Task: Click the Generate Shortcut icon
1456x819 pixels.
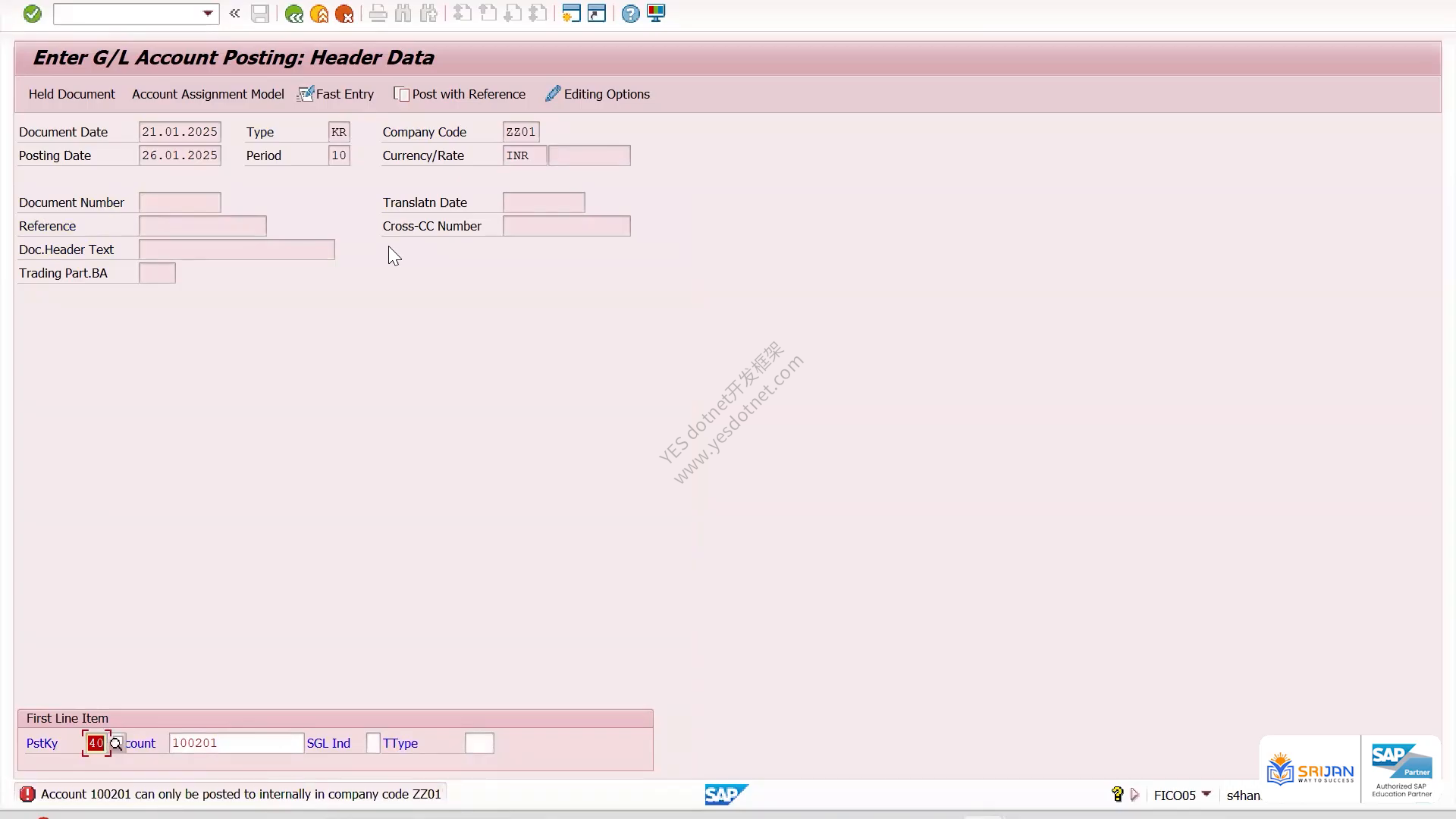Action: point(597,14)
